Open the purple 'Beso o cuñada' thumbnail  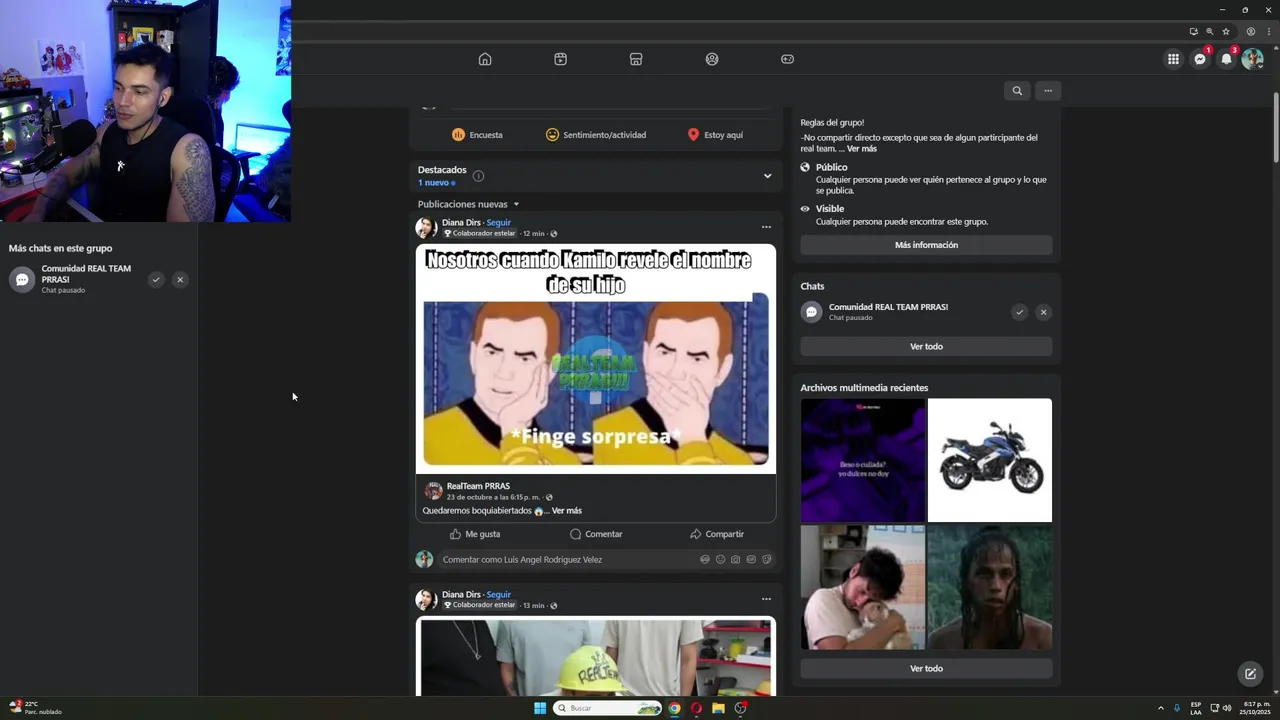863,460
